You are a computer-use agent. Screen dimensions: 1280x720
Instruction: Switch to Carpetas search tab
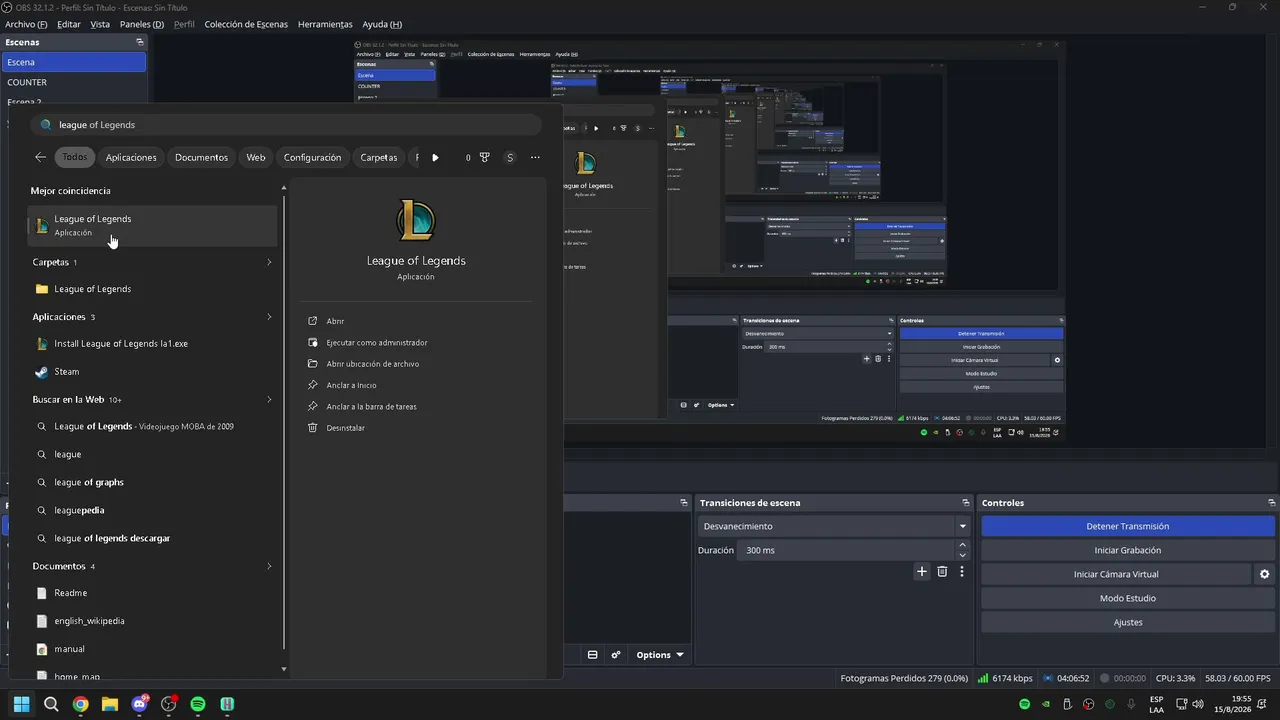point(379,157)
